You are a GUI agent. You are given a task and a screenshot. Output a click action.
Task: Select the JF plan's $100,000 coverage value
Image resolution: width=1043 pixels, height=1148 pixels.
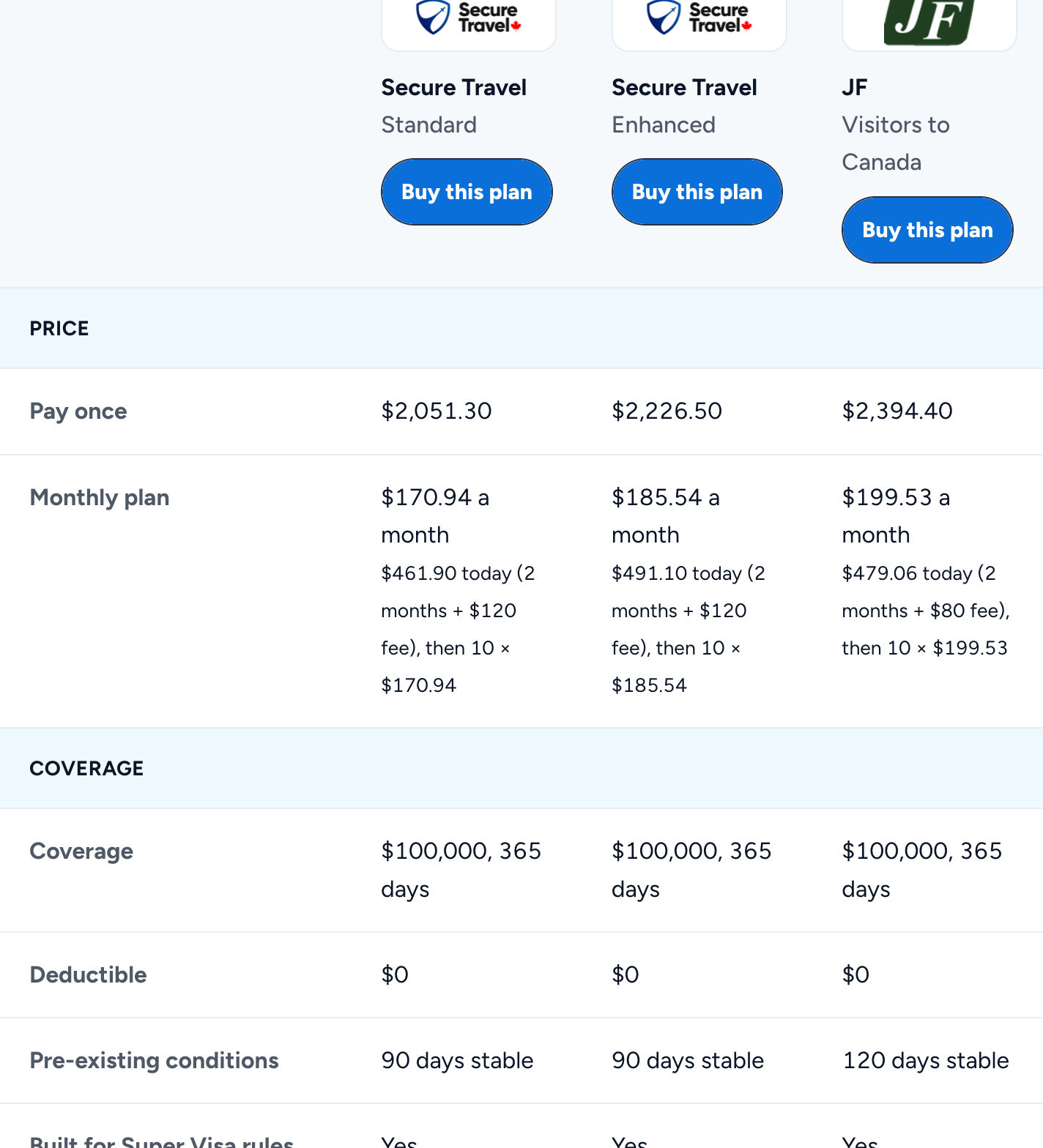pos(922,870)
